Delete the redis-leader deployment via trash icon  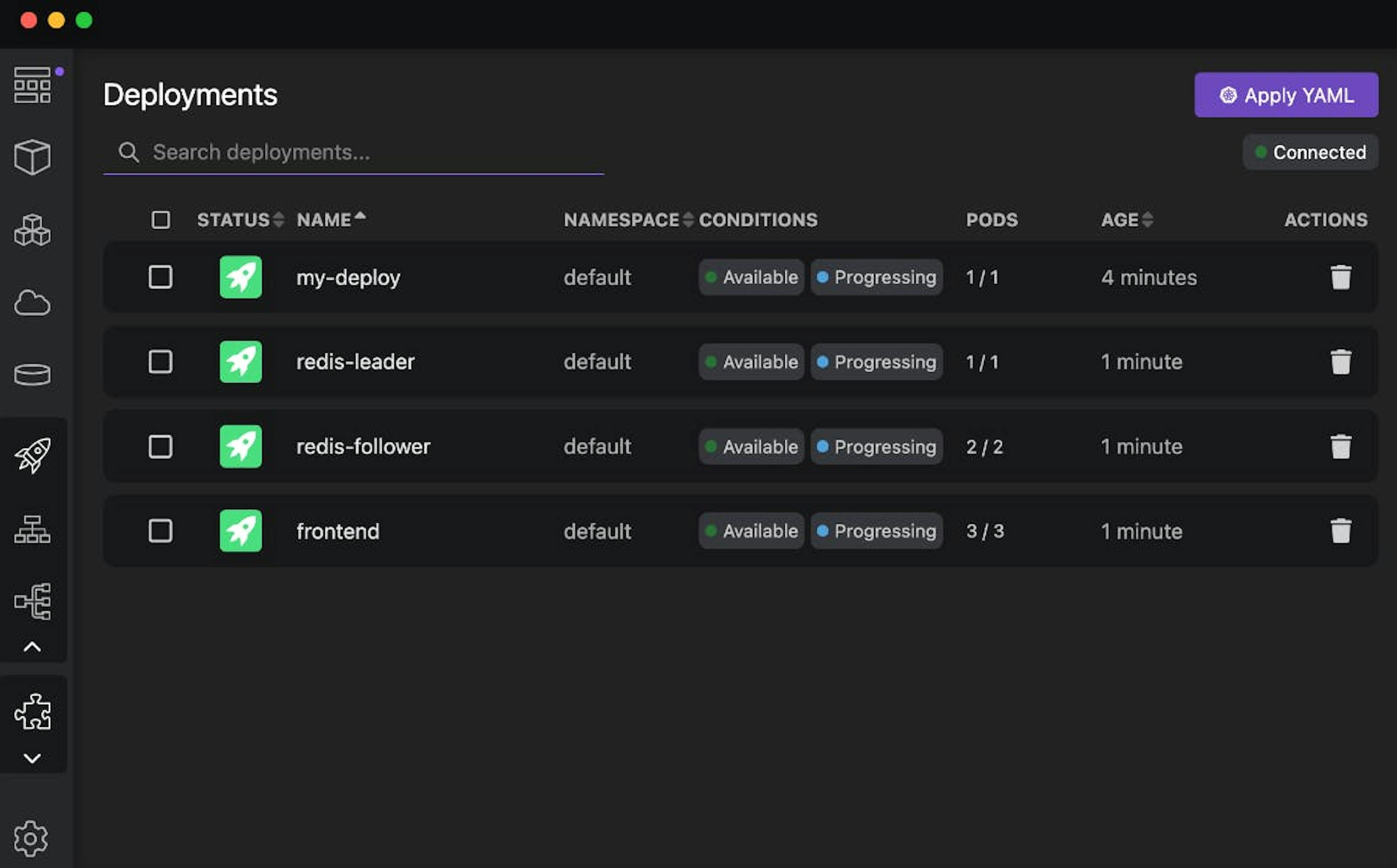tap(1340, 362)
